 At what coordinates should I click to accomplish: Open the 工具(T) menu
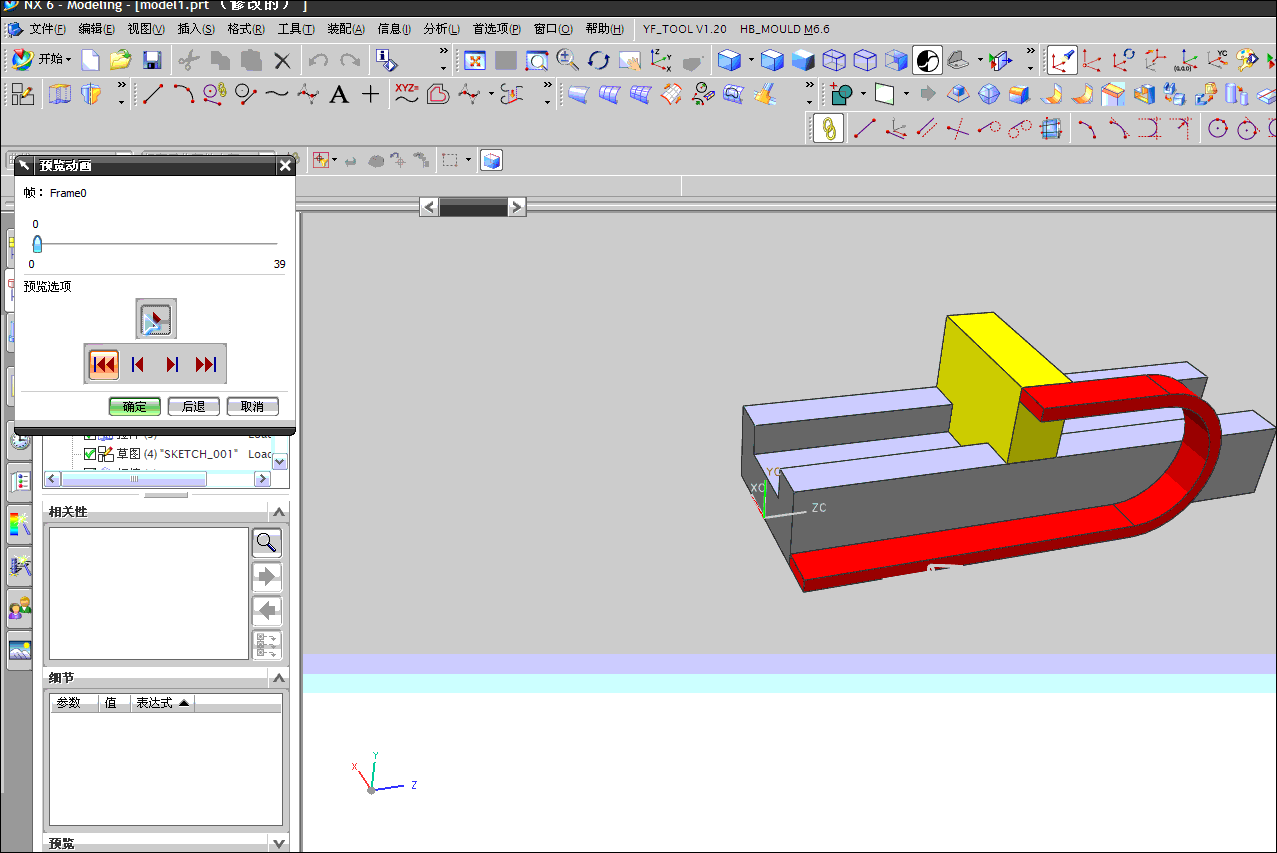click(x=296, y=29)
